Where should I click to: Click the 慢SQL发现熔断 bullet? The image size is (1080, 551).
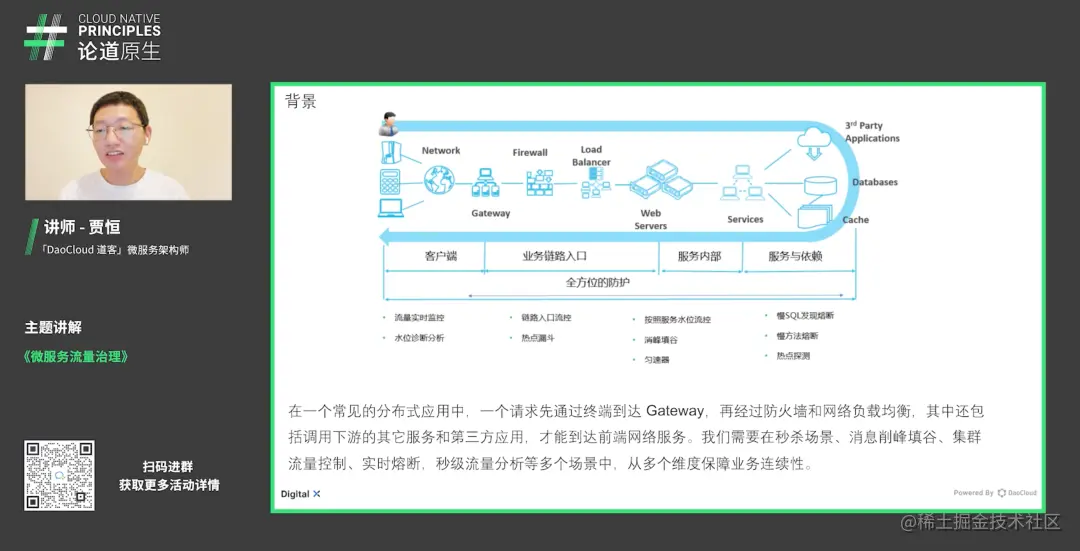(805, 315)
